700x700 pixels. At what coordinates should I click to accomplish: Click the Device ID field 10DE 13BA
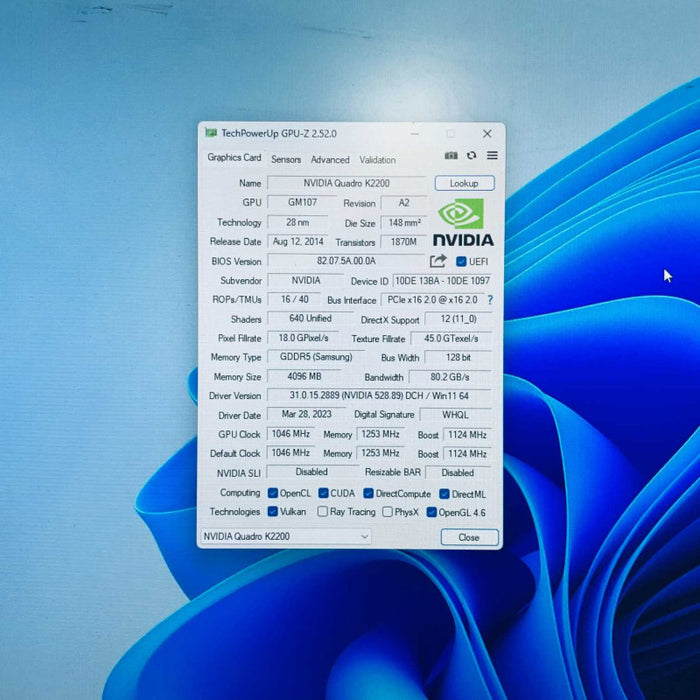pyautogui.click(x=442, y=280)
